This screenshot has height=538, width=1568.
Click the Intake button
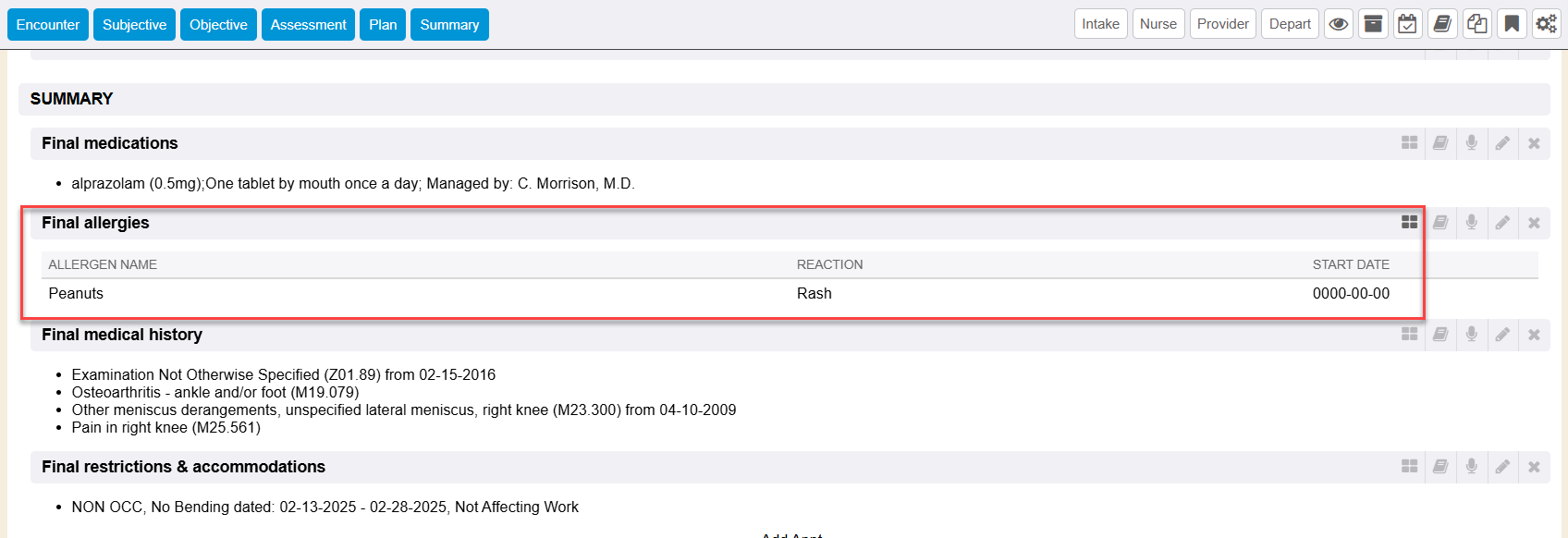(1100, 24)
